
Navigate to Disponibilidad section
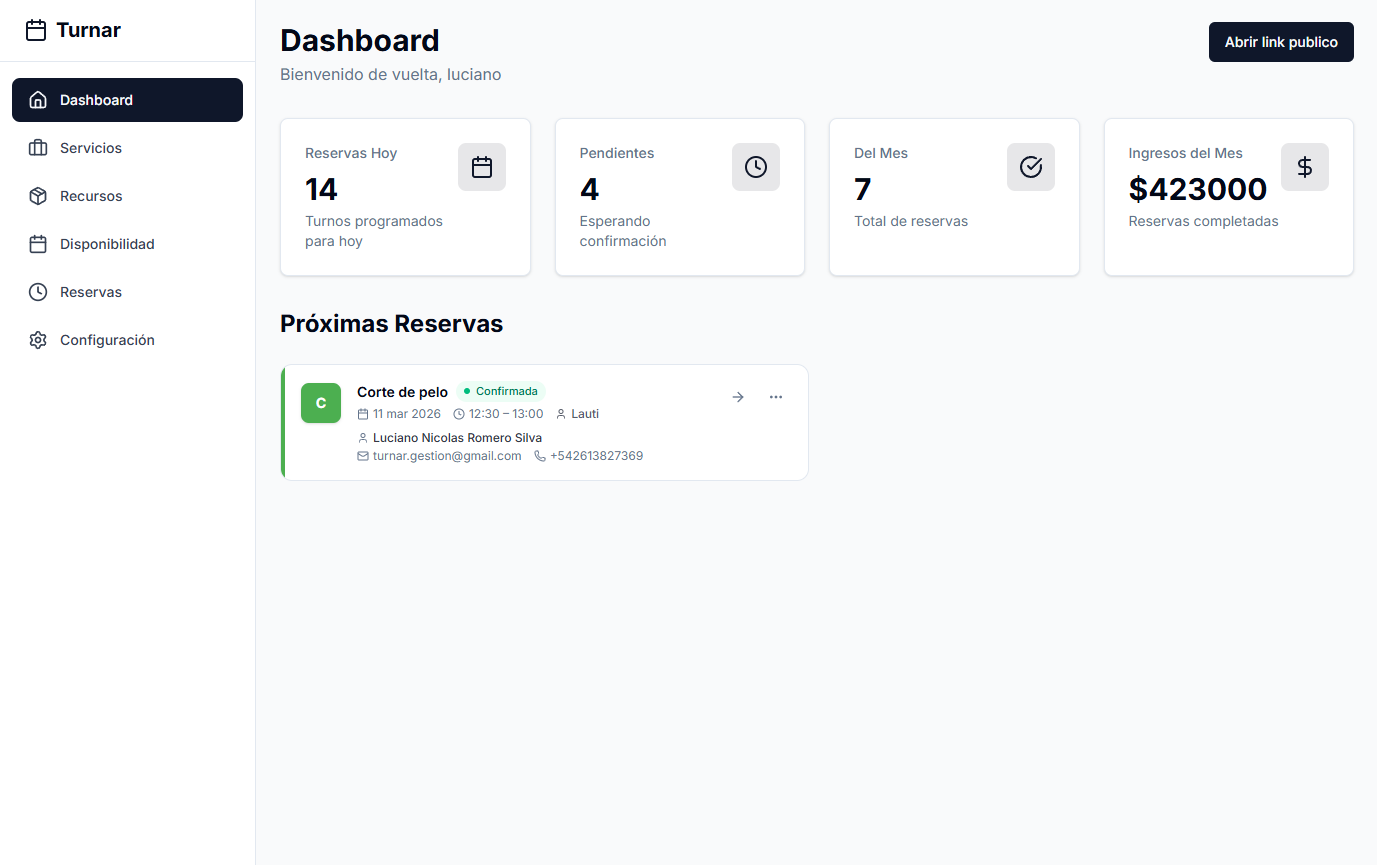pyautogui.click(x=107, y=244)
